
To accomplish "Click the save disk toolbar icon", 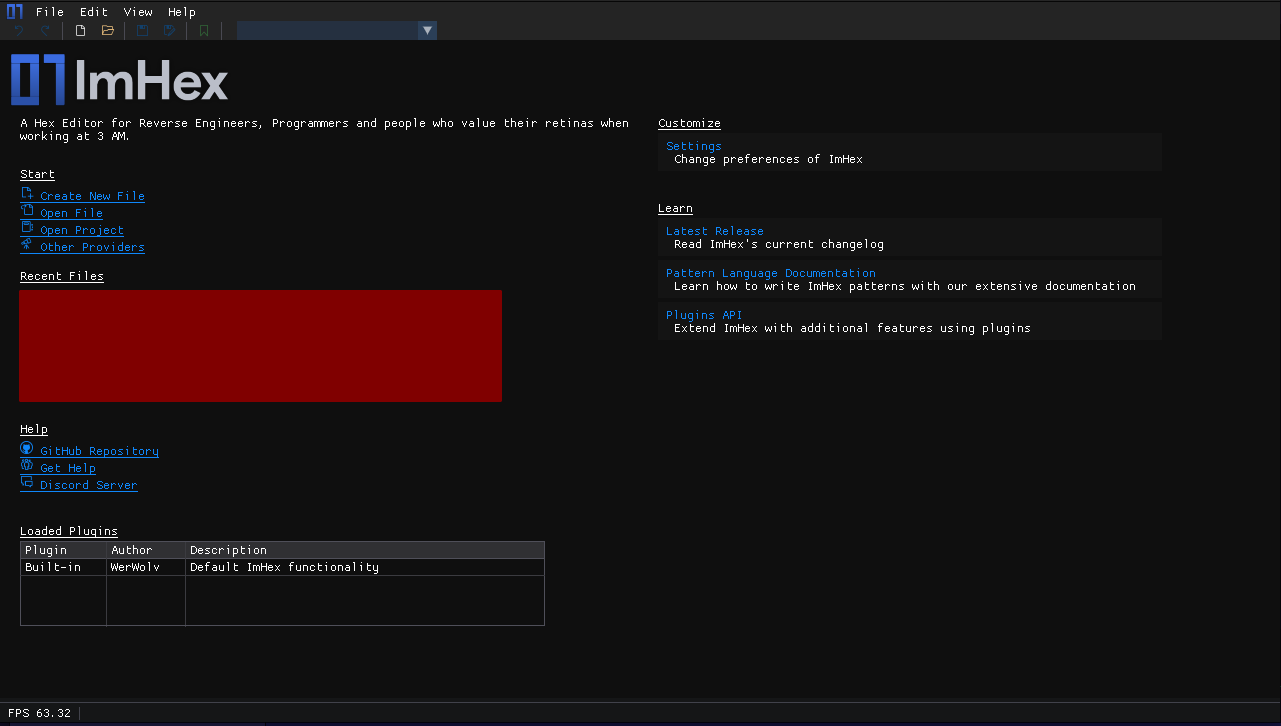I will 143,31.
